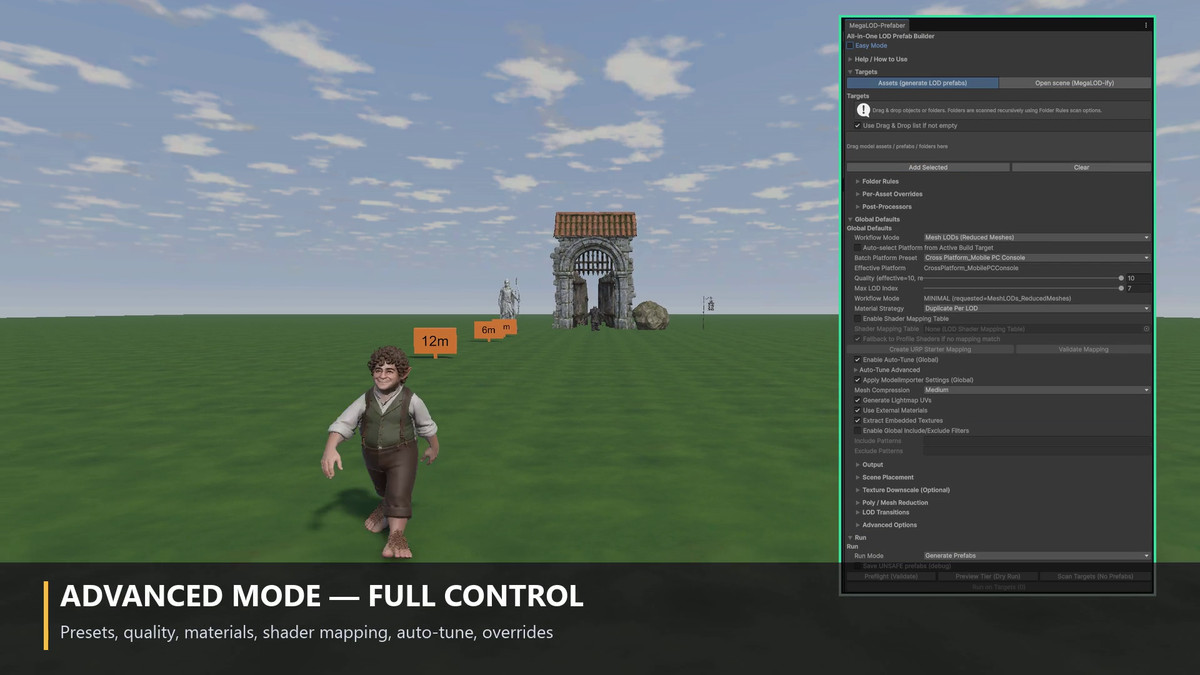
Task: Click the object picker icon for Shader Mapping Table
Action: click(x=1146, y=329)
